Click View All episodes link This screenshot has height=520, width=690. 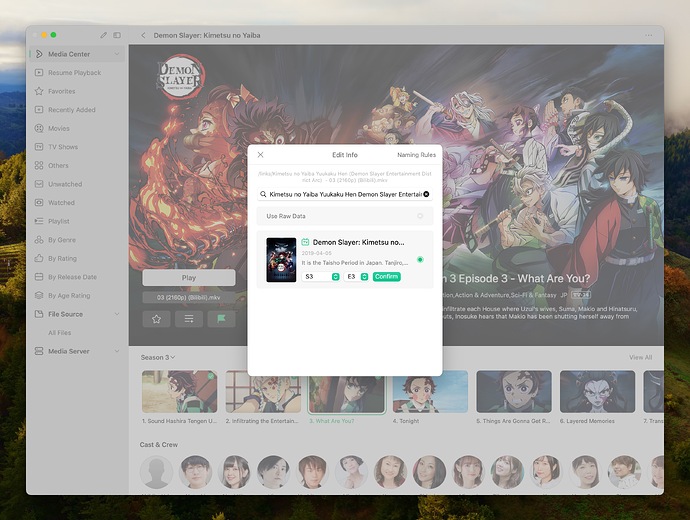point(640,357)
